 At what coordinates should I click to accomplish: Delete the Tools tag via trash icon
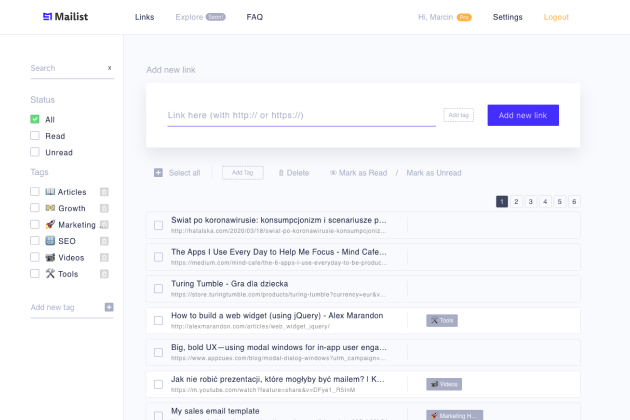point(104,274)
